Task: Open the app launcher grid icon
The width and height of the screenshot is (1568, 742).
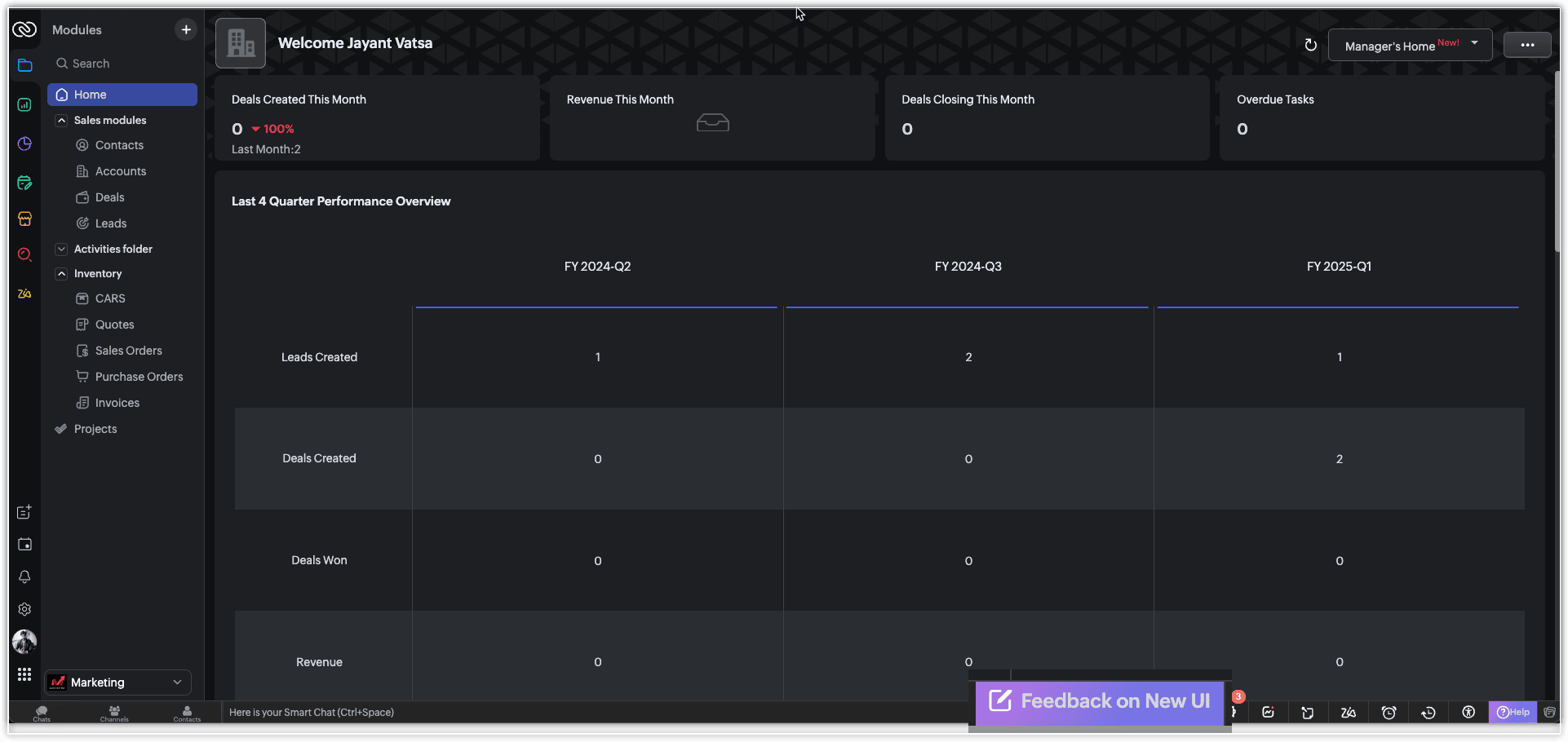Action: pyautogui.click(x=24, y=674)
